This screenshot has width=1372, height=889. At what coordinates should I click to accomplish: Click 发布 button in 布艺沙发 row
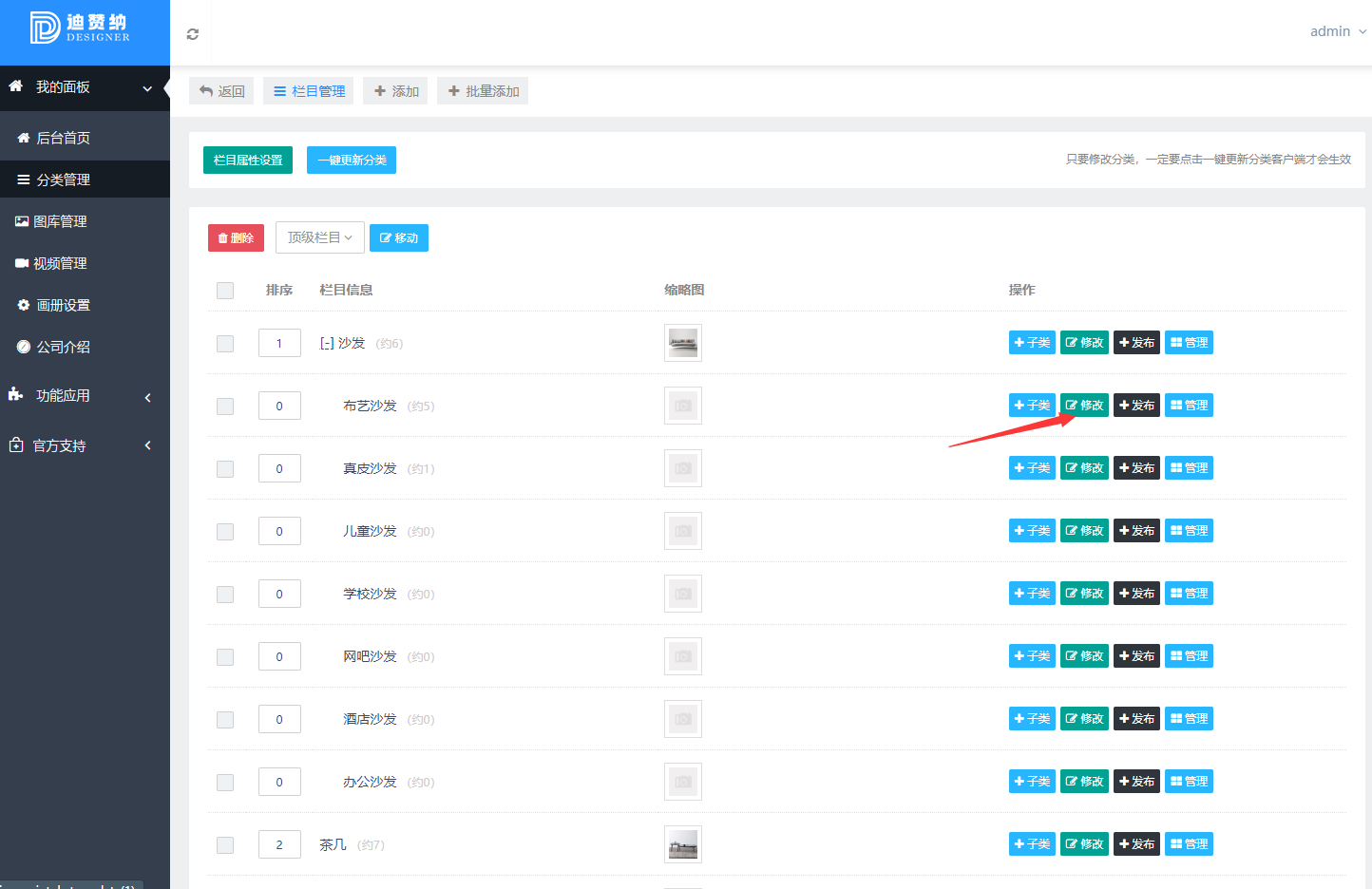tap(1136, 406)
